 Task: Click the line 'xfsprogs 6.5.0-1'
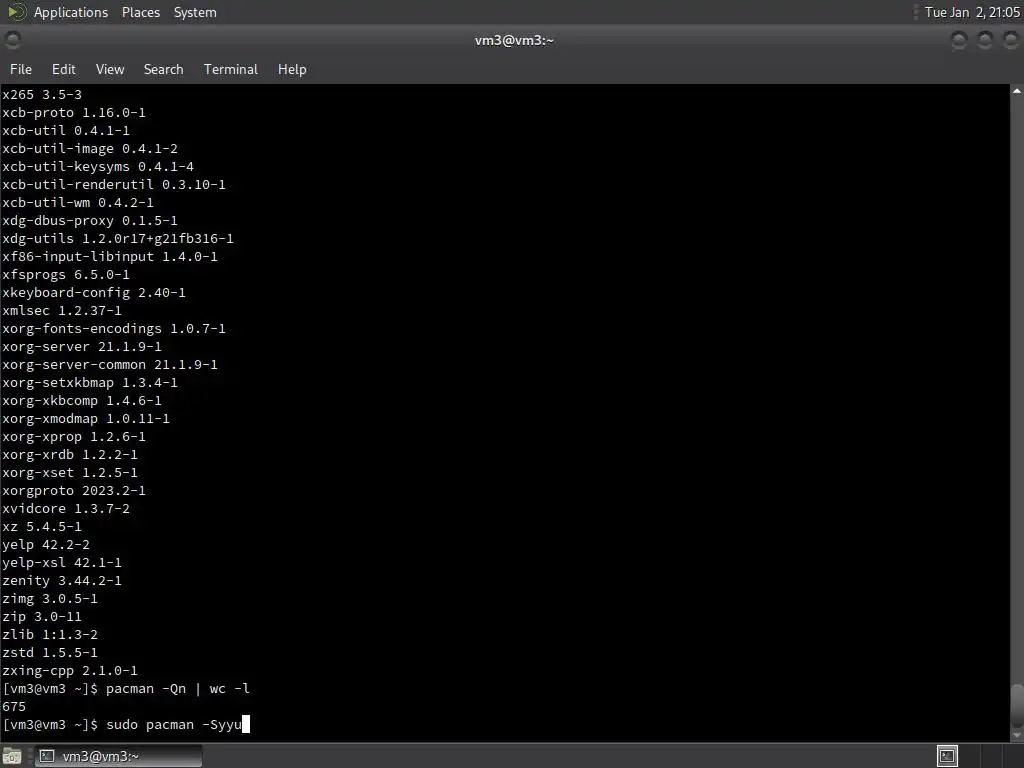point(66,275)
